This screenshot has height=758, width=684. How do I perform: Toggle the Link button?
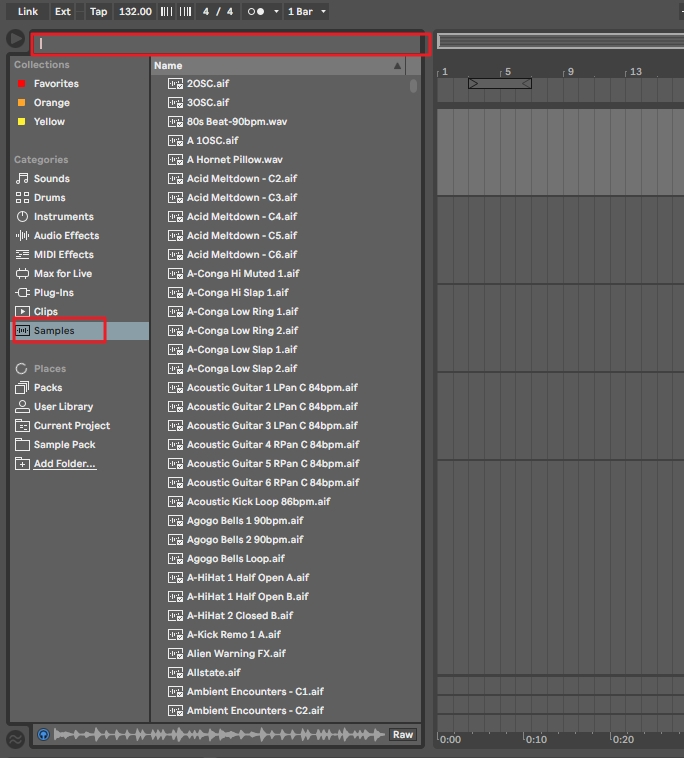28,12
